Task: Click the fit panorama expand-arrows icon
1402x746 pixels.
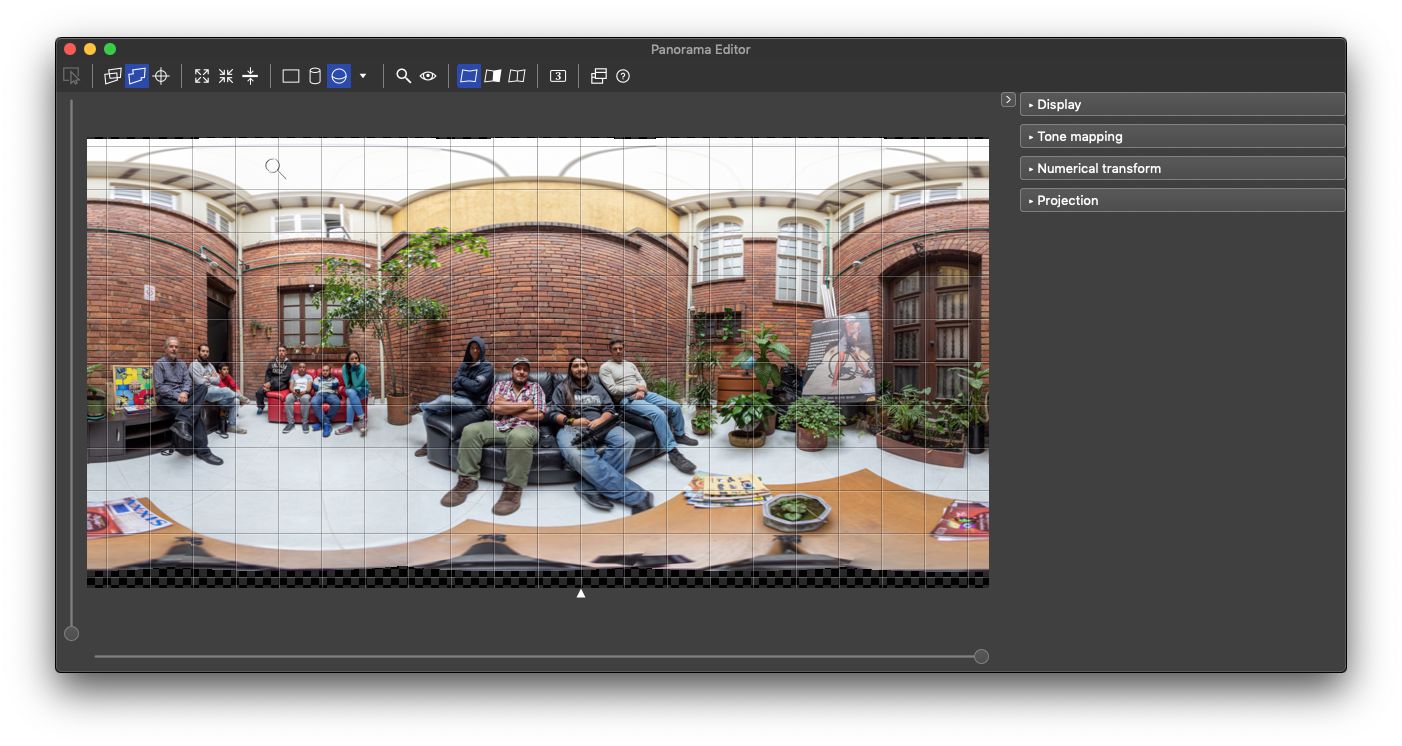Action: click(202, 76)
